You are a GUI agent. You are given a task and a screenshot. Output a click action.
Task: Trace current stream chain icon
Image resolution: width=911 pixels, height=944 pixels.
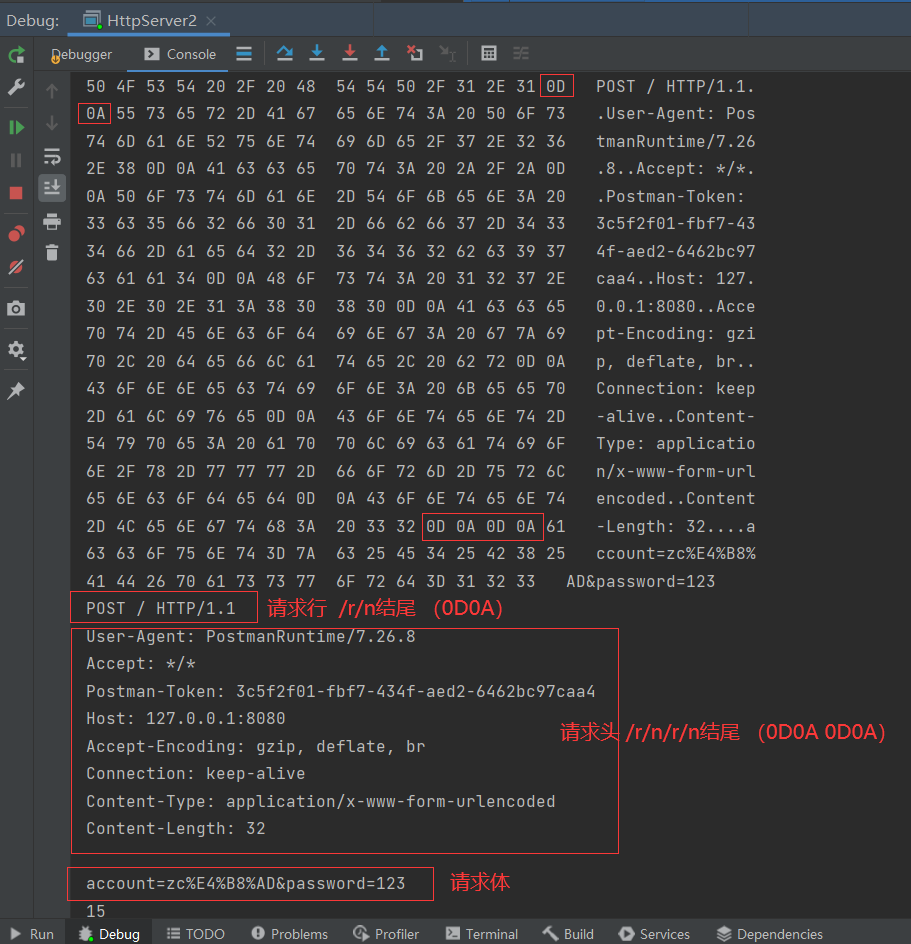tap(521, 54)
